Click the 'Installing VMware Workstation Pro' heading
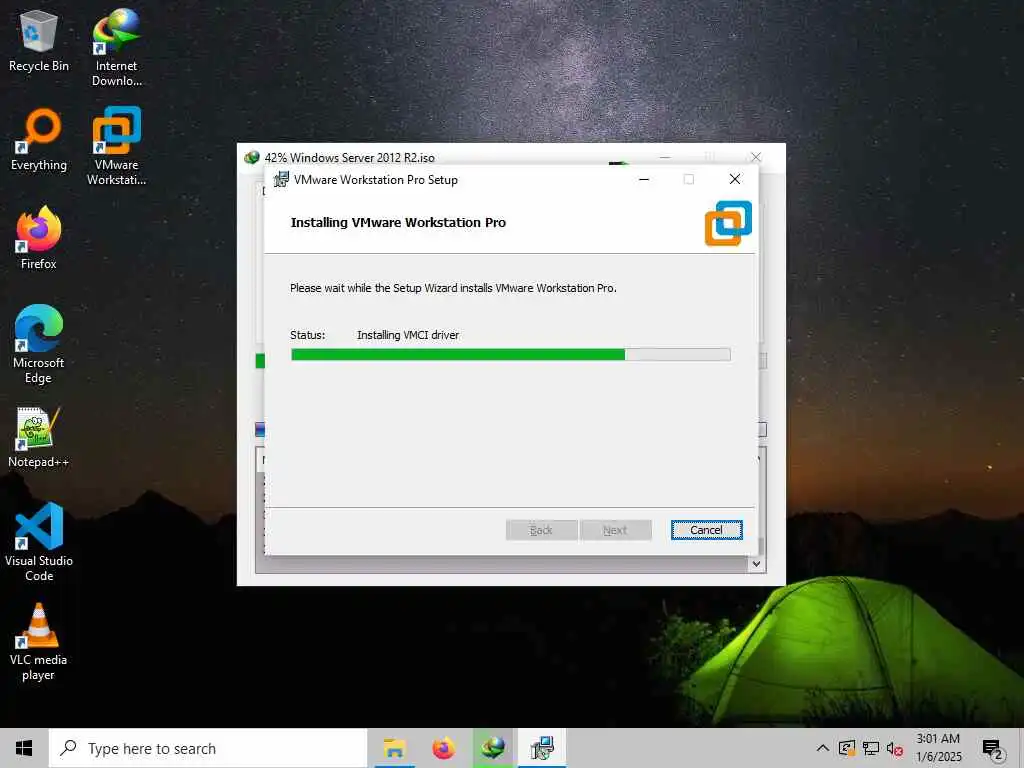 [x=398, y=223]
